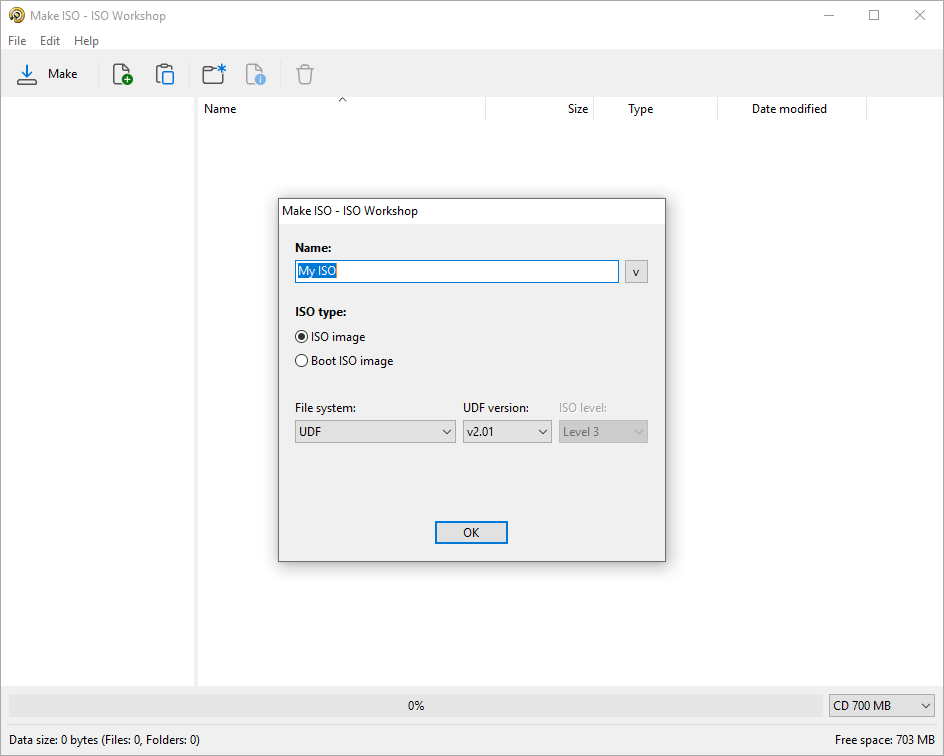This screenshot has width=944, height=756.
Task: Open file properties via the info icon
Action: [256, 73]
